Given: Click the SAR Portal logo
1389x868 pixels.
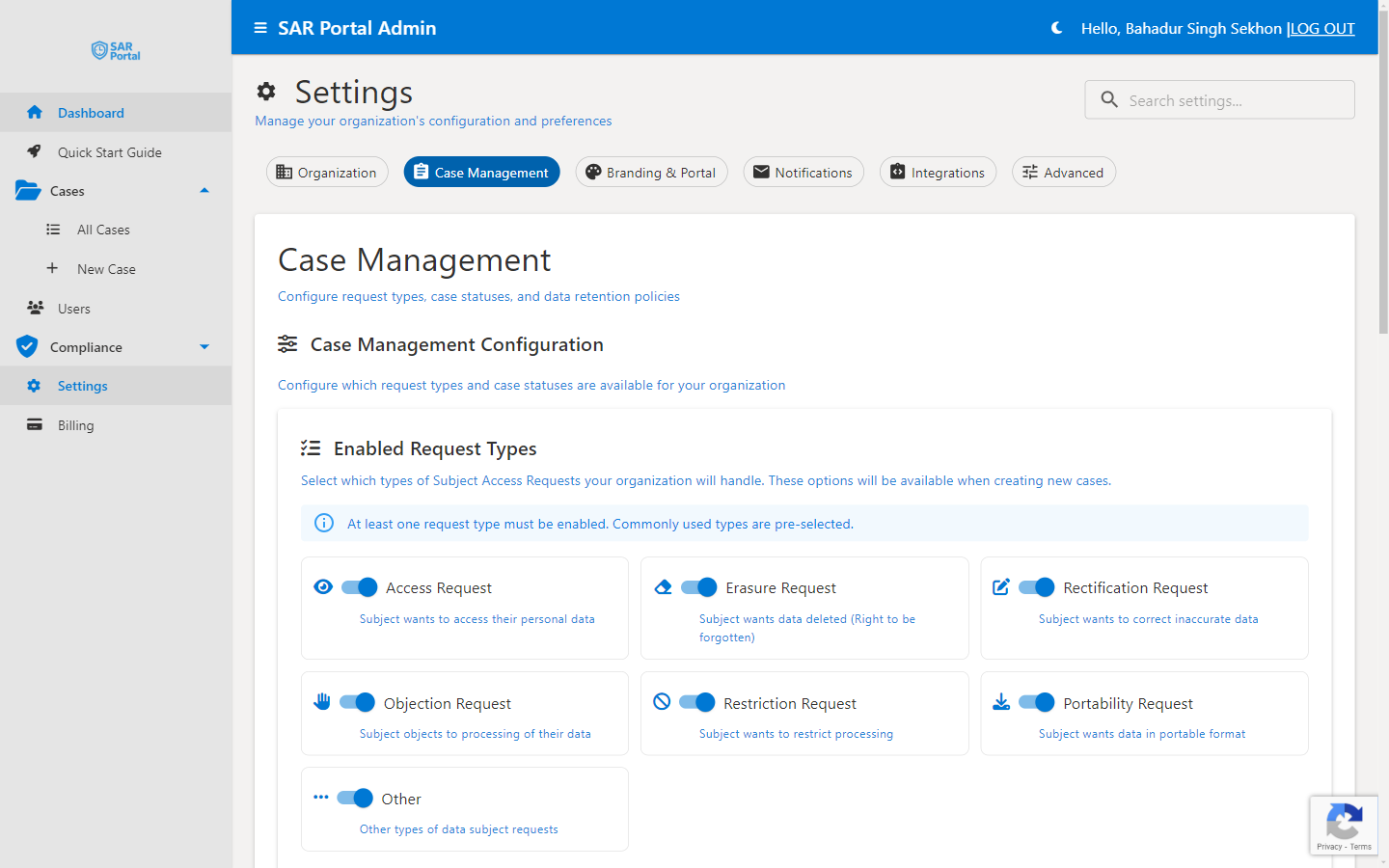Looking at the screenshot, I should [115, 50].
